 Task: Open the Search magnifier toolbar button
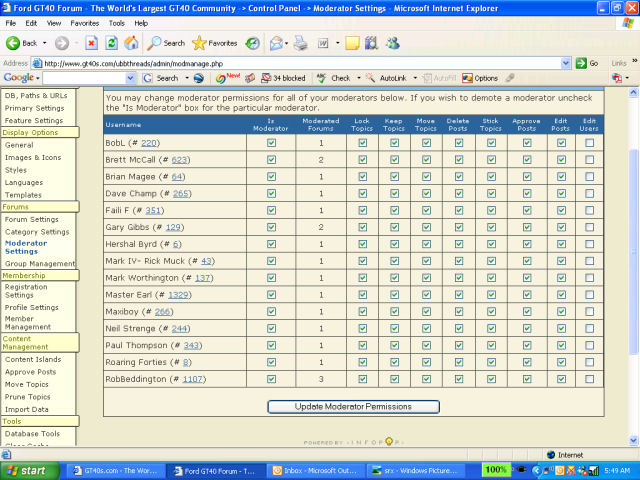(166, 43)
